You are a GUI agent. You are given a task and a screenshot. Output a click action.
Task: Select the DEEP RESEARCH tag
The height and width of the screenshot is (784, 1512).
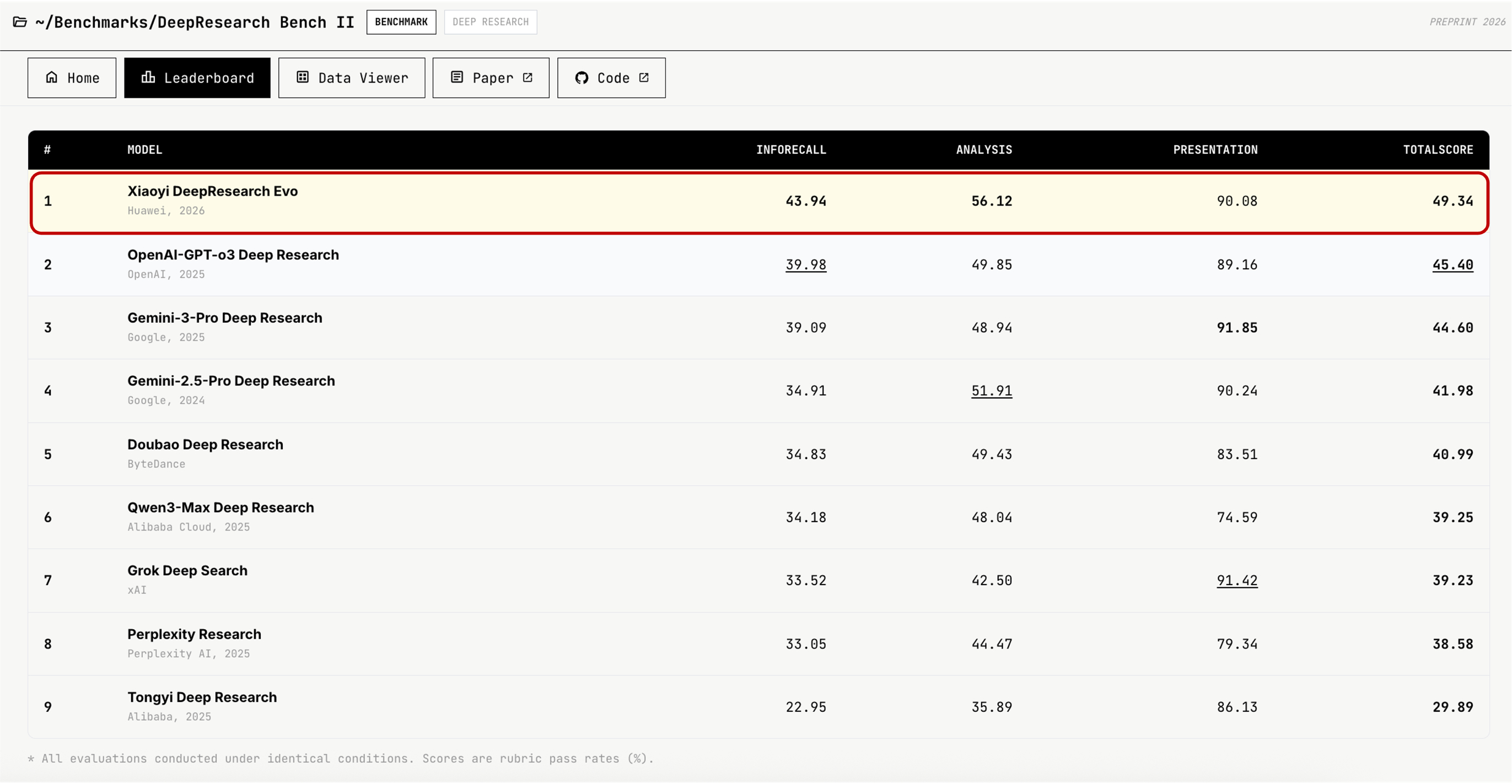coord(491,22)
